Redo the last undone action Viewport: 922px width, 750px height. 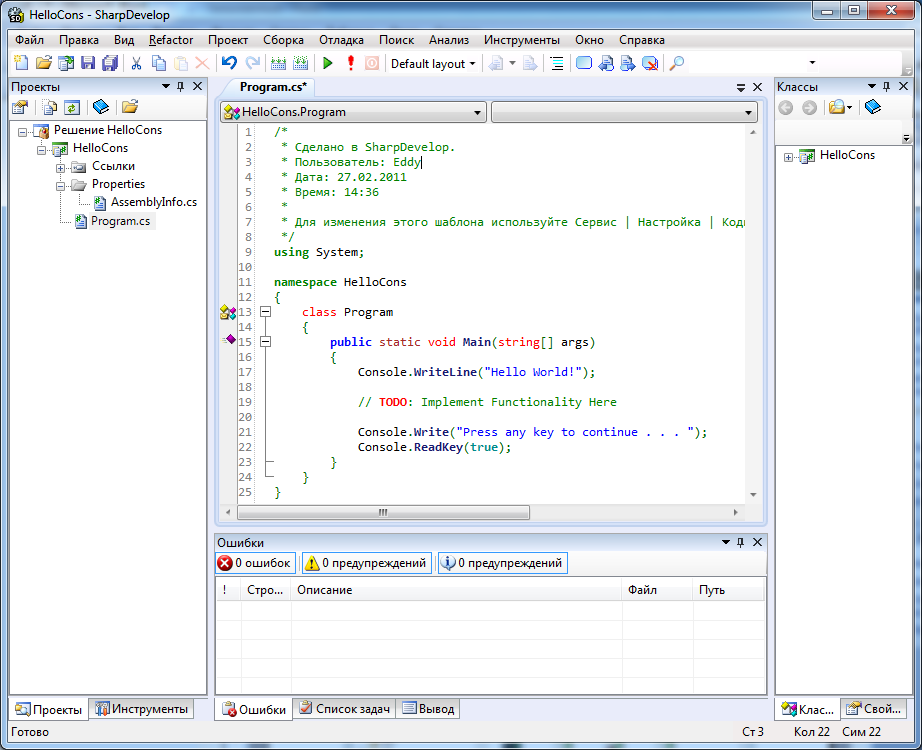252,63
